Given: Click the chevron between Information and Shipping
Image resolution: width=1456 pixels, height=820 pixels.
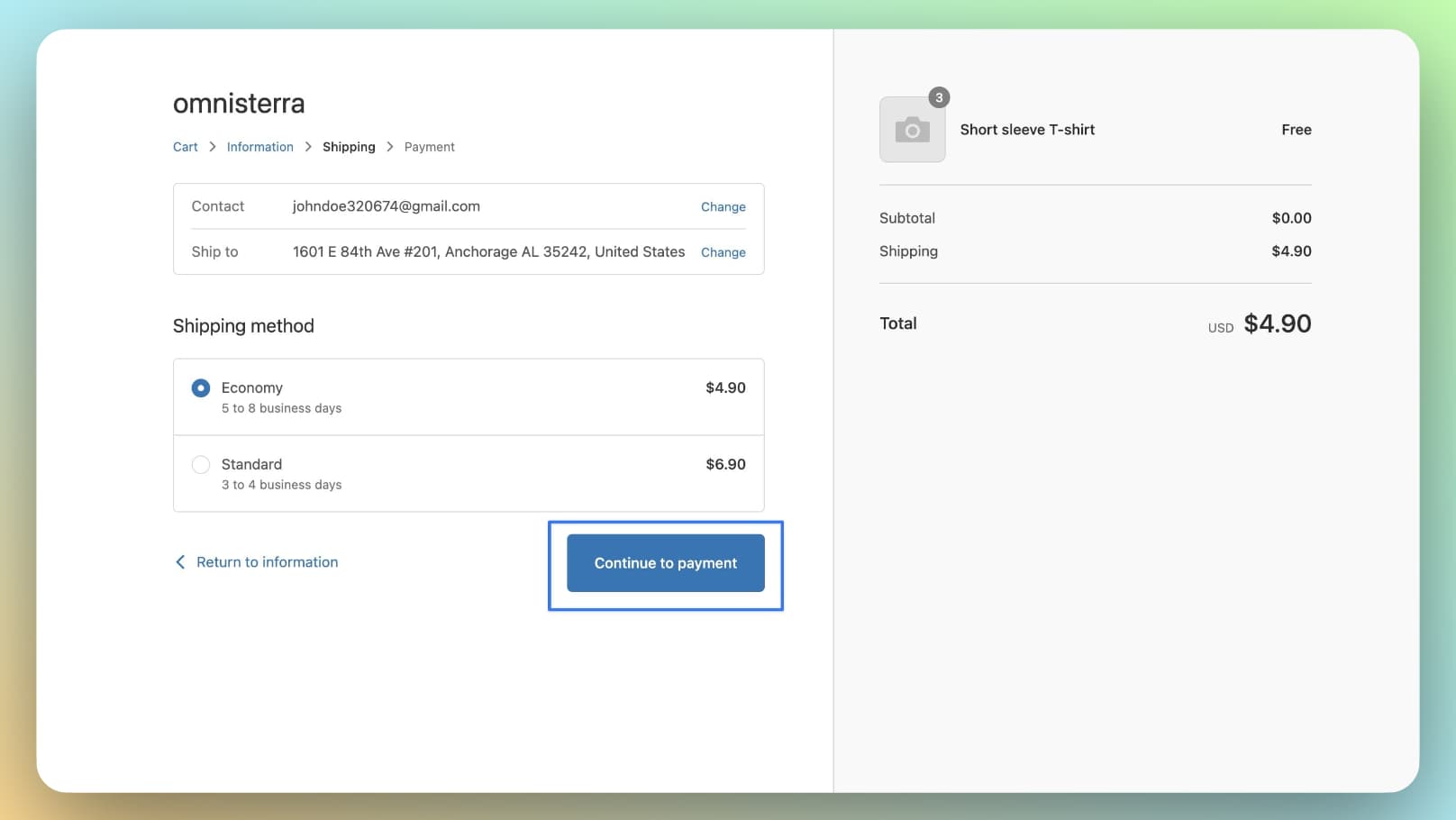Looking at the screenshot, I should [307, 146].
